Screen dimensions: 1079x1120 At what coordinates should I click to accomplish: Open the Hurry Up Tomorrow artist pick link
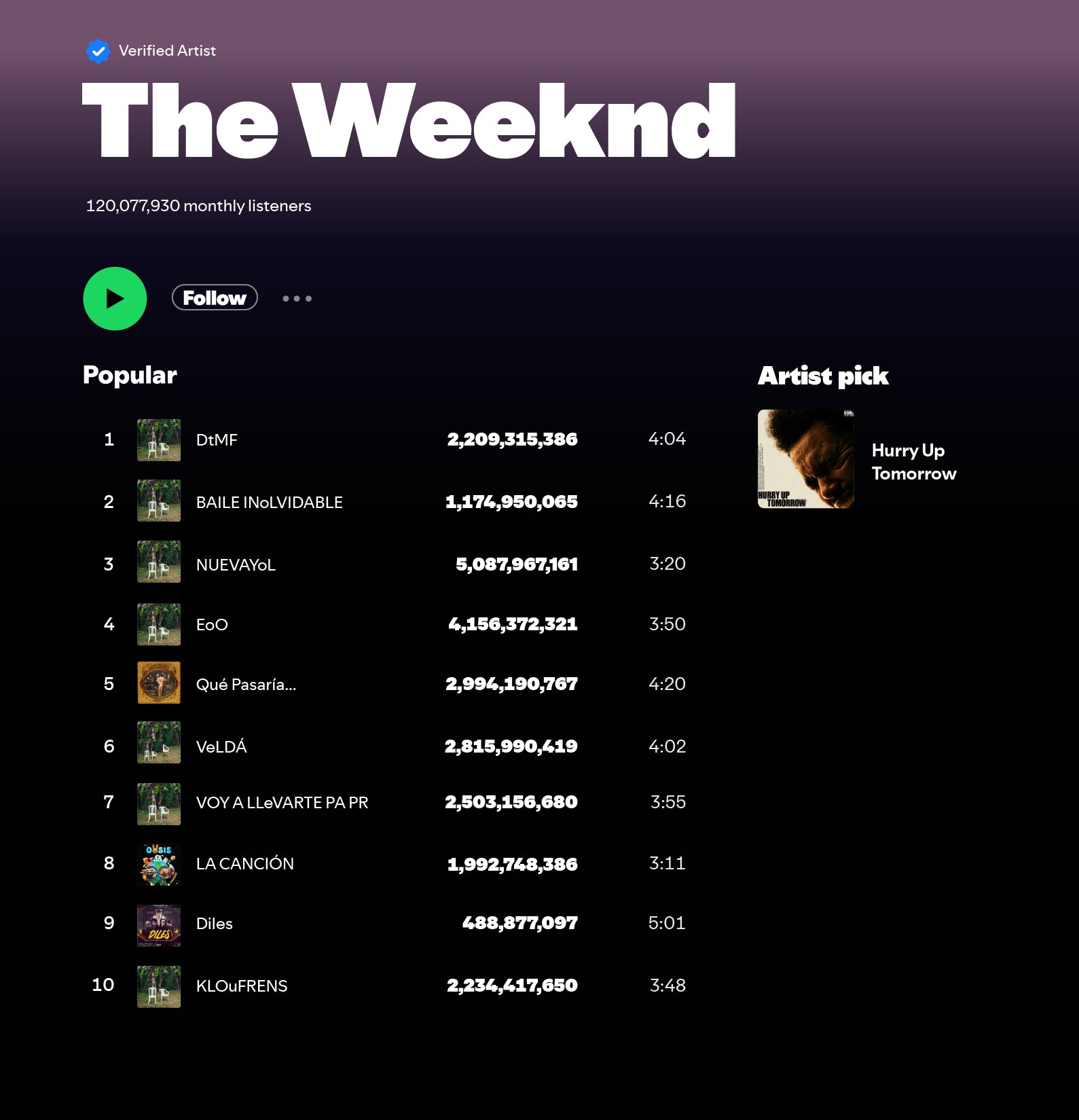click(x=914, y=462)
